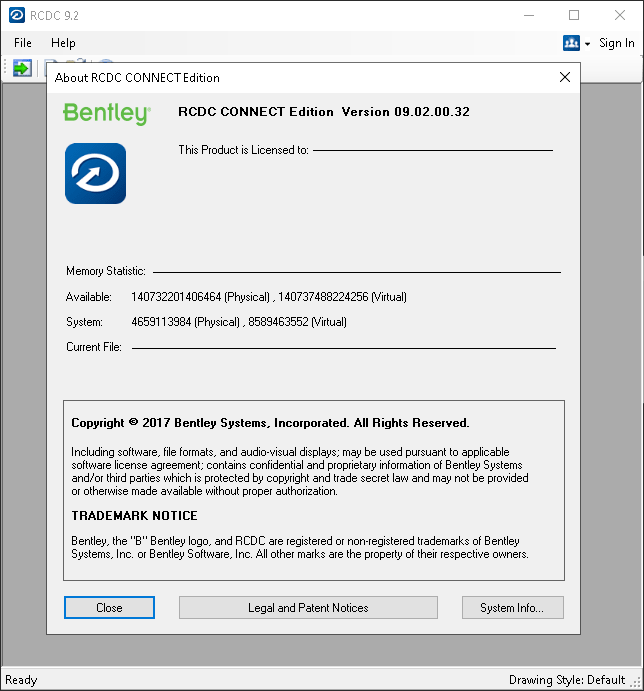
Task: Open Legal and Patent Notices
Action: [x=308, y=608]
